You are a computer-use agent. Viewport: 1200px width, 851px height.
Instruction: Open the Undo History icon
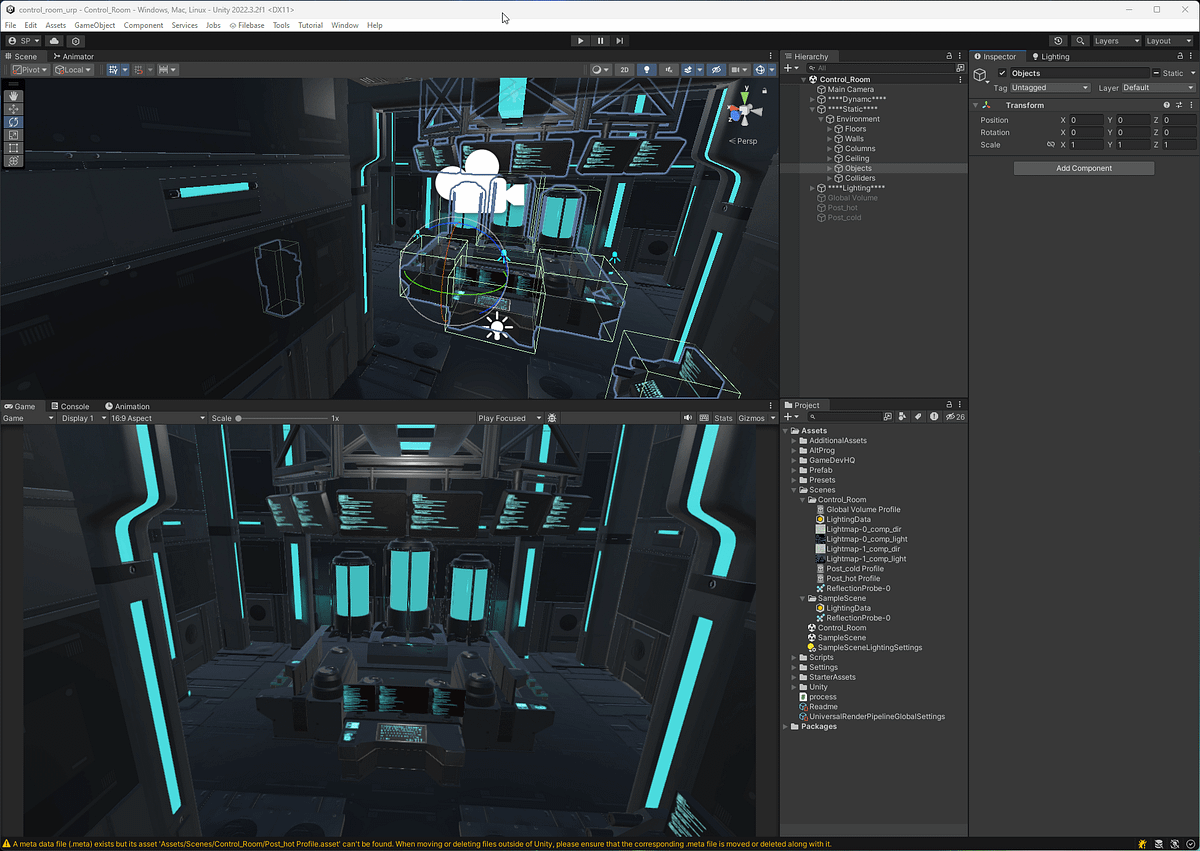[x=1058, y=41]
